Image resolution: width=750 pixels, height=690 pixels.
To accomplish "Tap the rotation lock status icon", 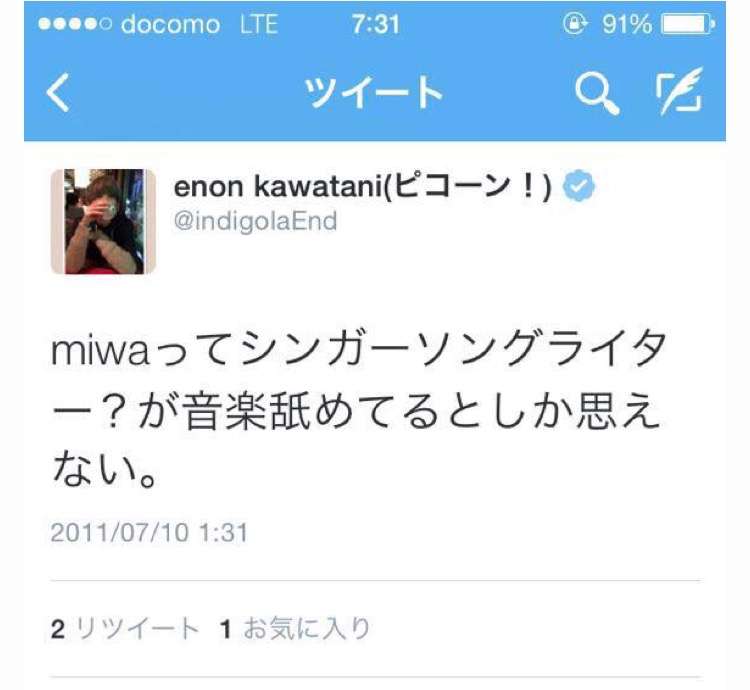I will coord(574,23).
